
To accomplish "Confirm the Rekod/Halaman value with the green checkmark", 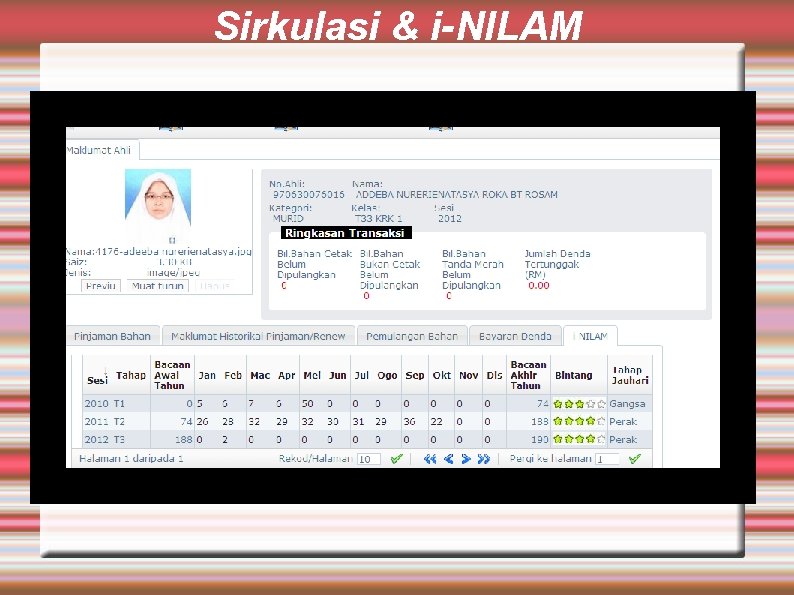I will click(x=396, y=459).
